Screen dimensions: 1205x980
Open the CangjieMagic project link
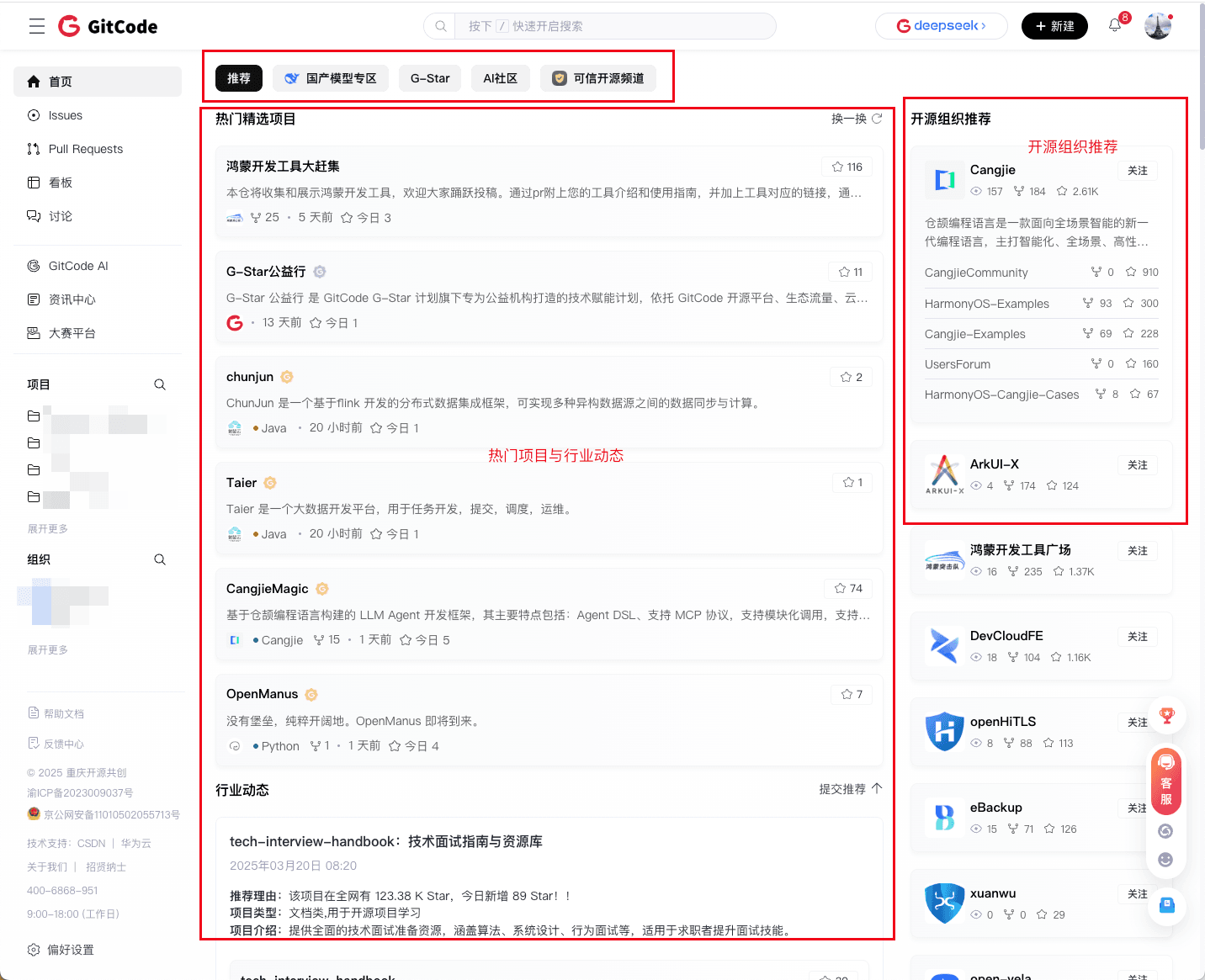[268, 589]
